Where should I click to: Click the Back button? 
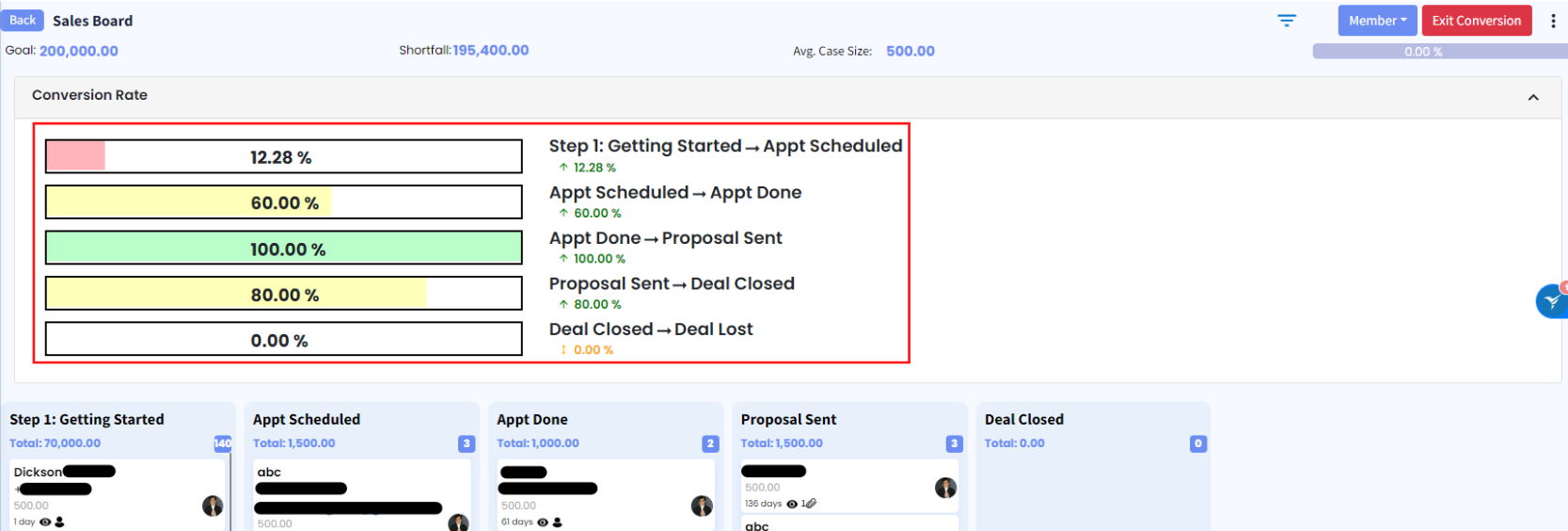[23, 20]
